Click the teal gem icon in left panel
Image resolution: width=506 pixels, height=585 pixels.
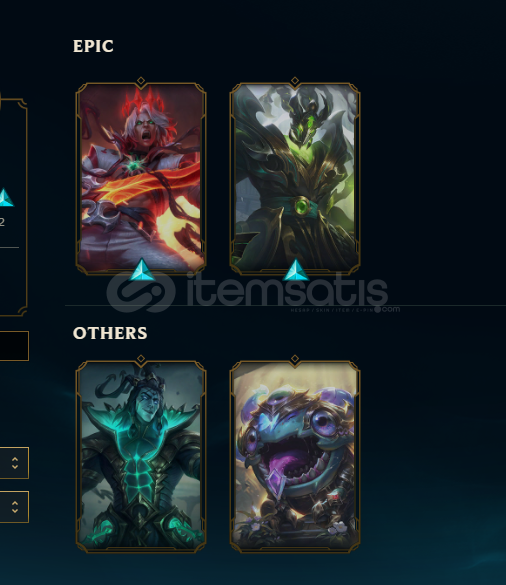click(5, 197)
